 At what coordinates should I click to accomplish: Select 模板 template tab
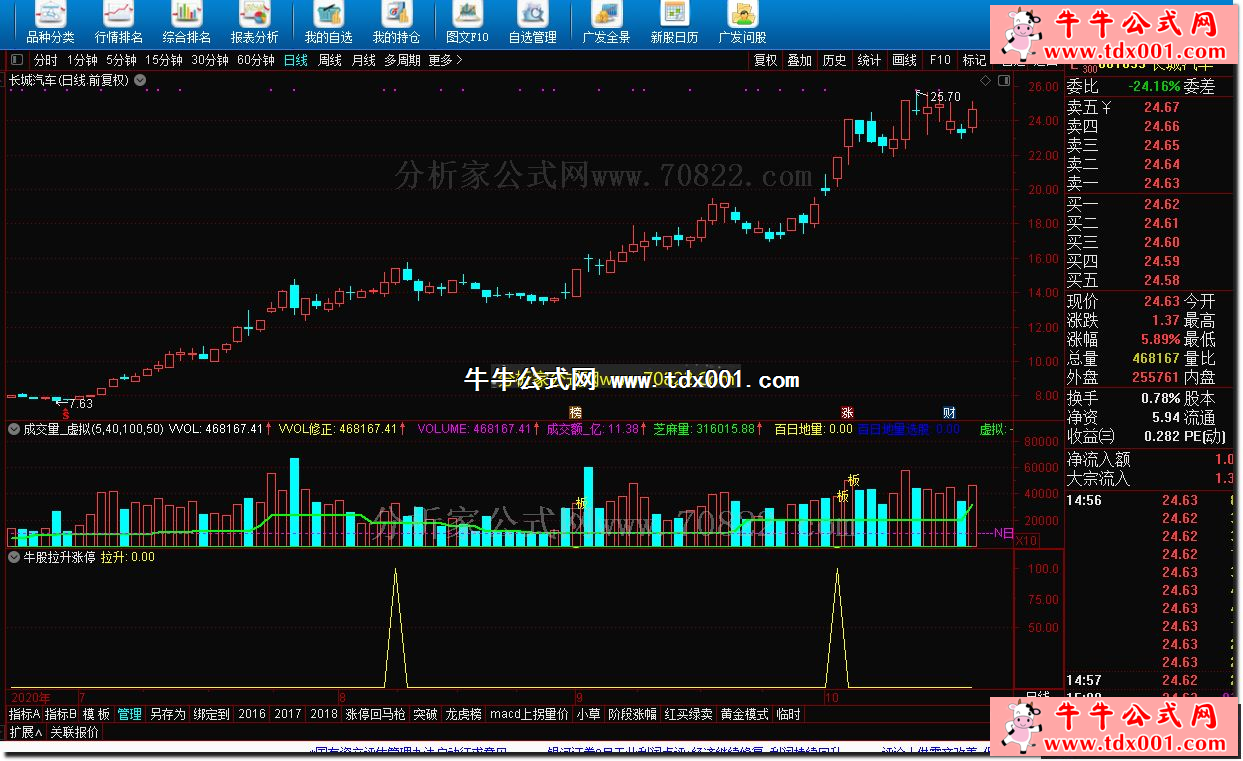96,714
